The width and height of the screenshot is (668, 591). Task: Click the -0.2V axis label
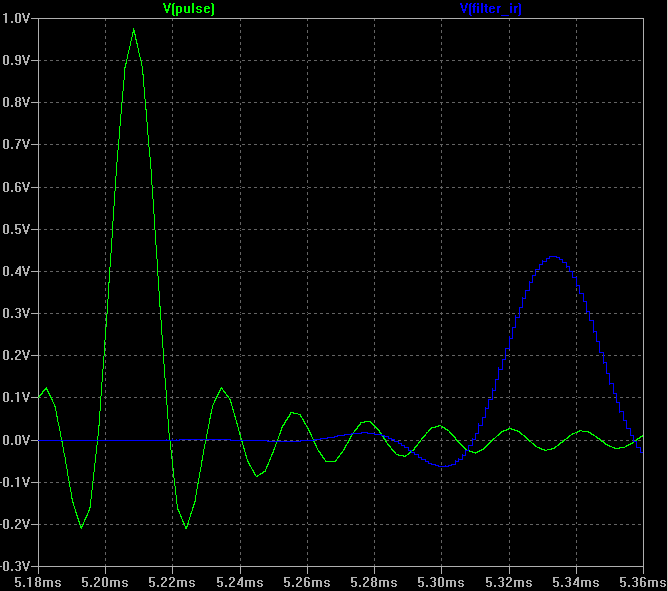[15, 525]
